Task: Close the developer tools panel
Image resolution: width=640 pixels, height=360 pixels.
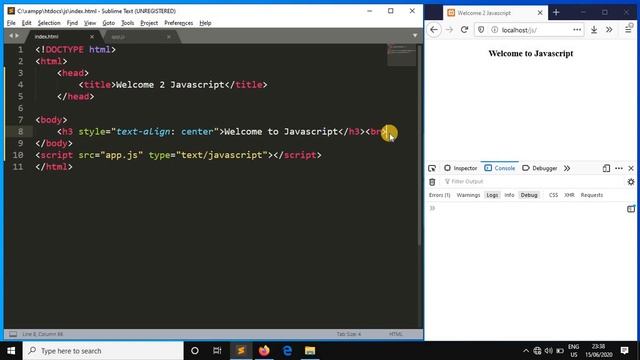Action: [x=631, y=168]
